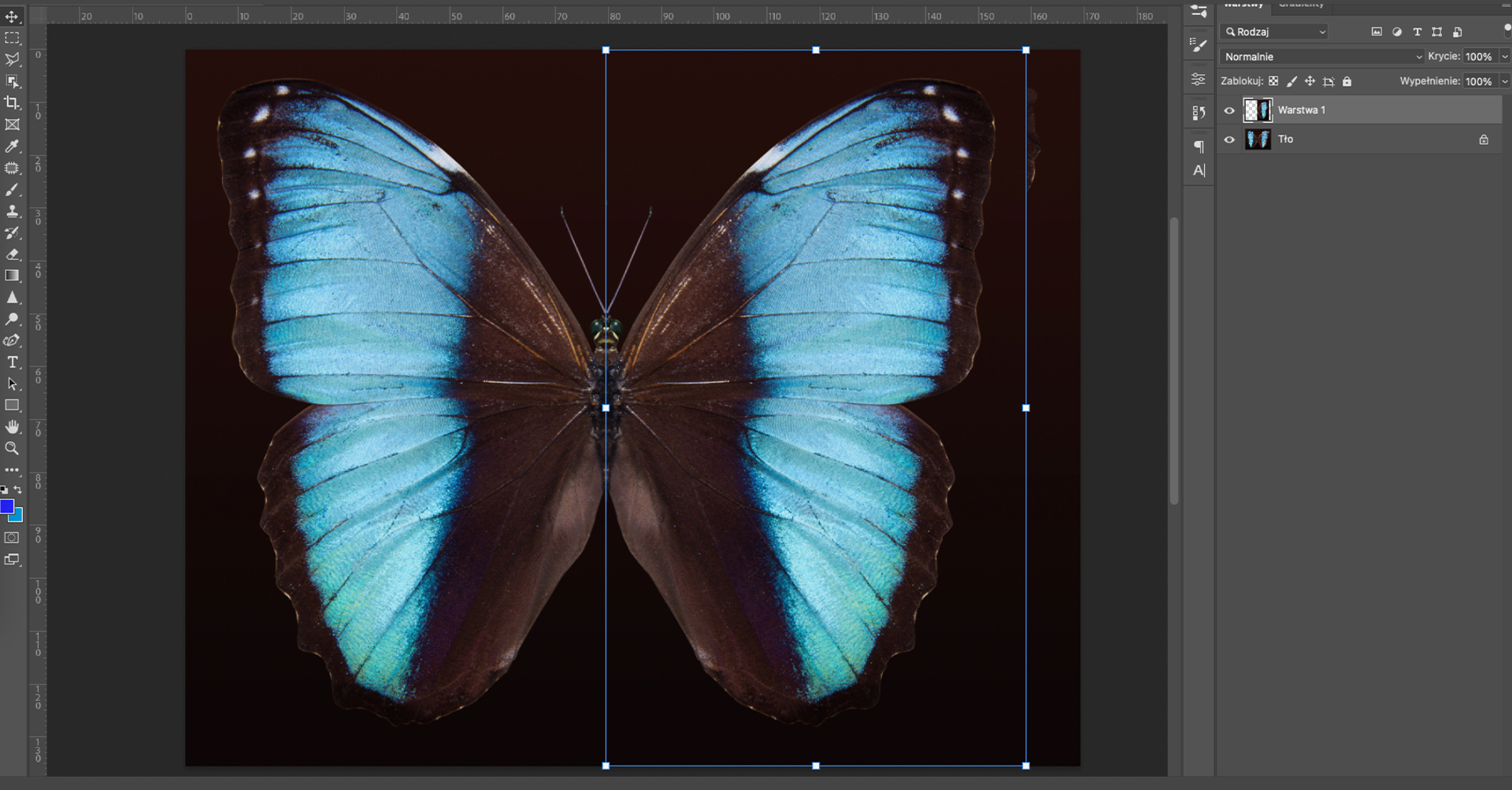Expand the Rodzaj filter dropdown

tap(1274, 32)
